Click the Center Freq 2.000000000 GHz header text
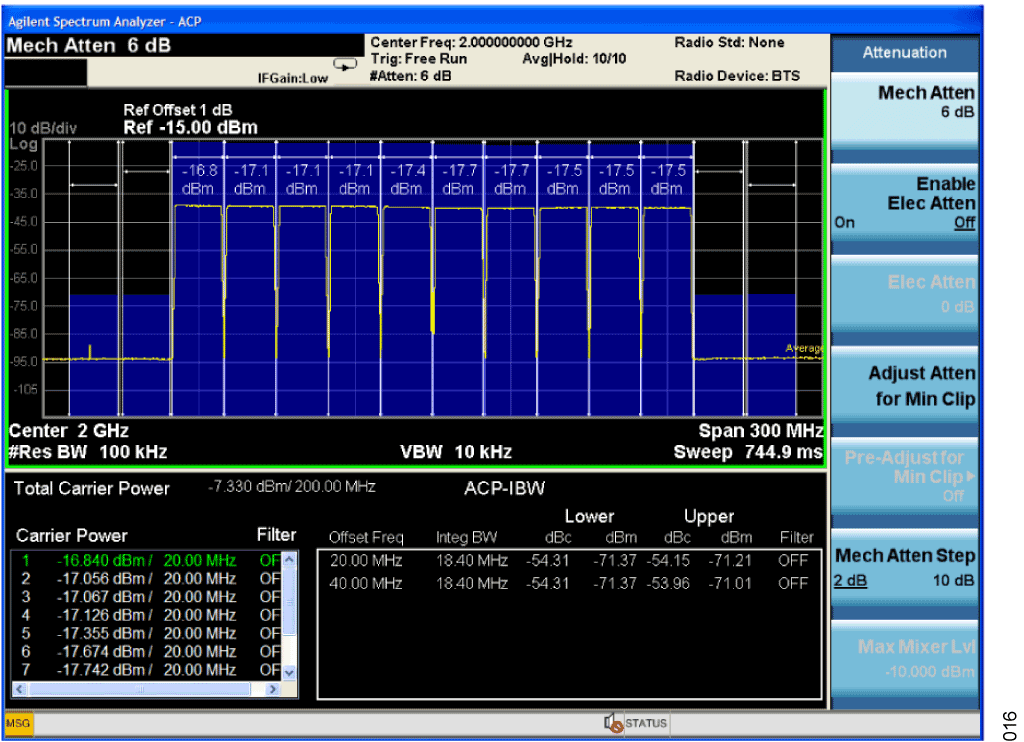 click(471, 42)
